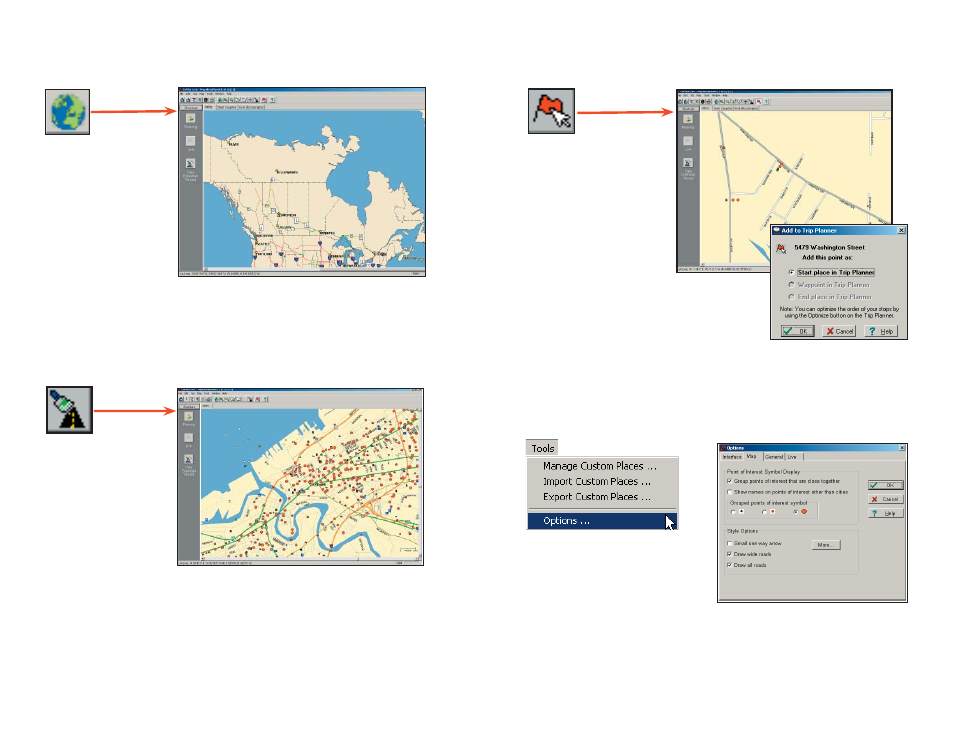Click horizontal scrollbar in Canada map window

coord(315,268)
